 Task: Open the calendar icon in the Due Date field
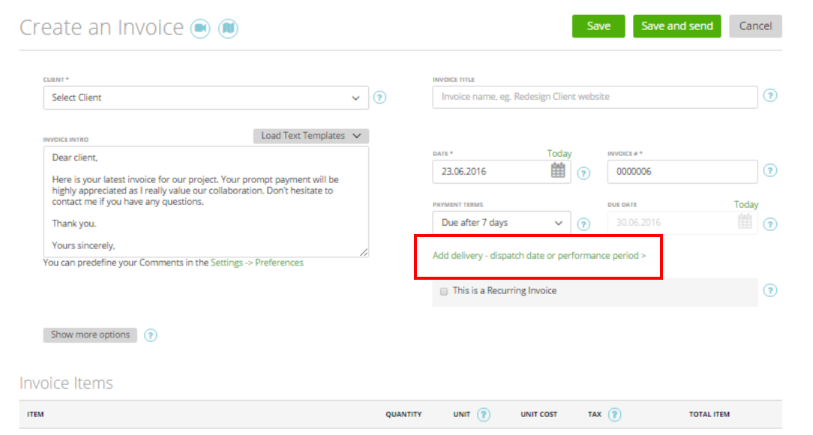pyautogui.click(x=745, y=221)
